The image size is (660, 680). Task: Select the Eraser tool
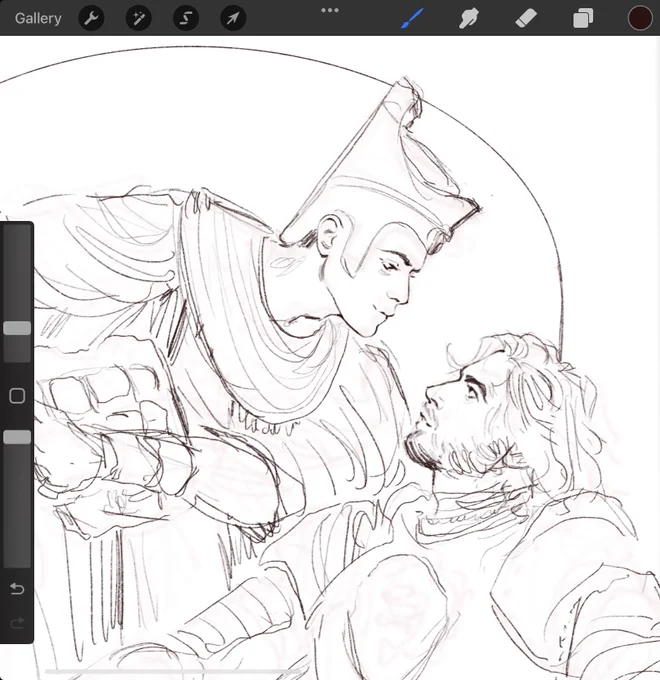click(x=526, y=19)
